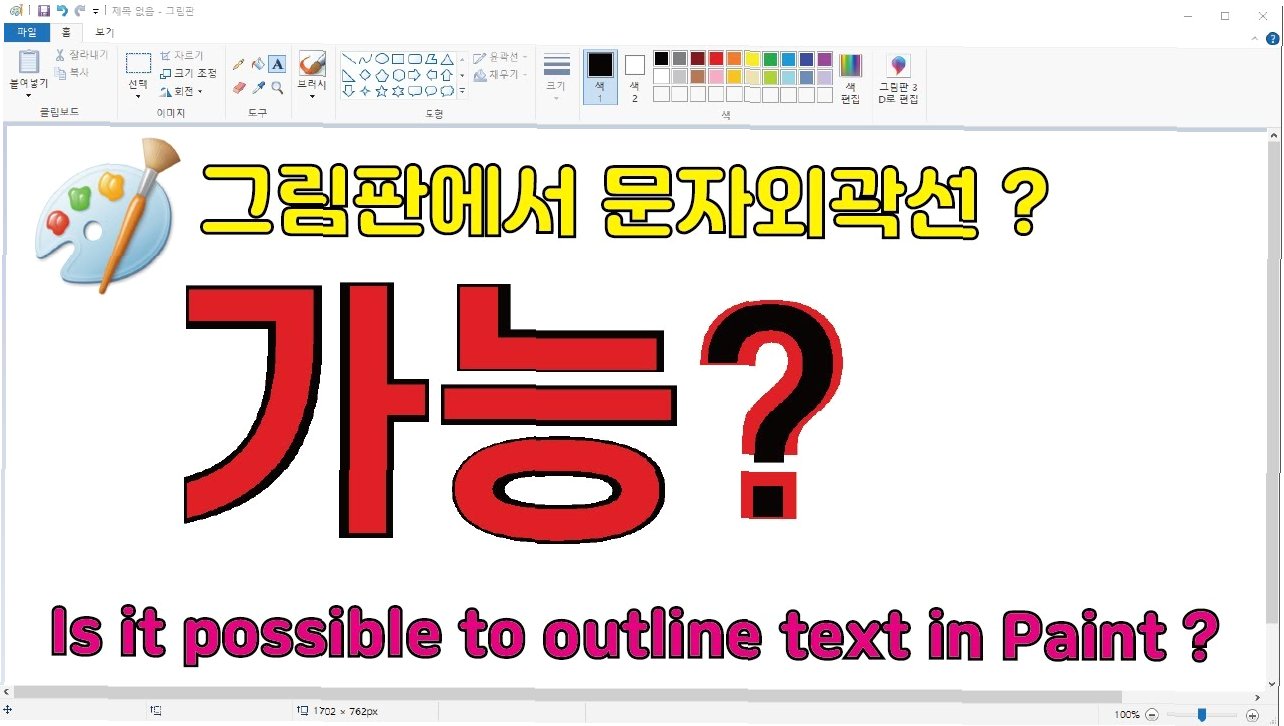Select the Text (A) tool

tap(277, 64)
